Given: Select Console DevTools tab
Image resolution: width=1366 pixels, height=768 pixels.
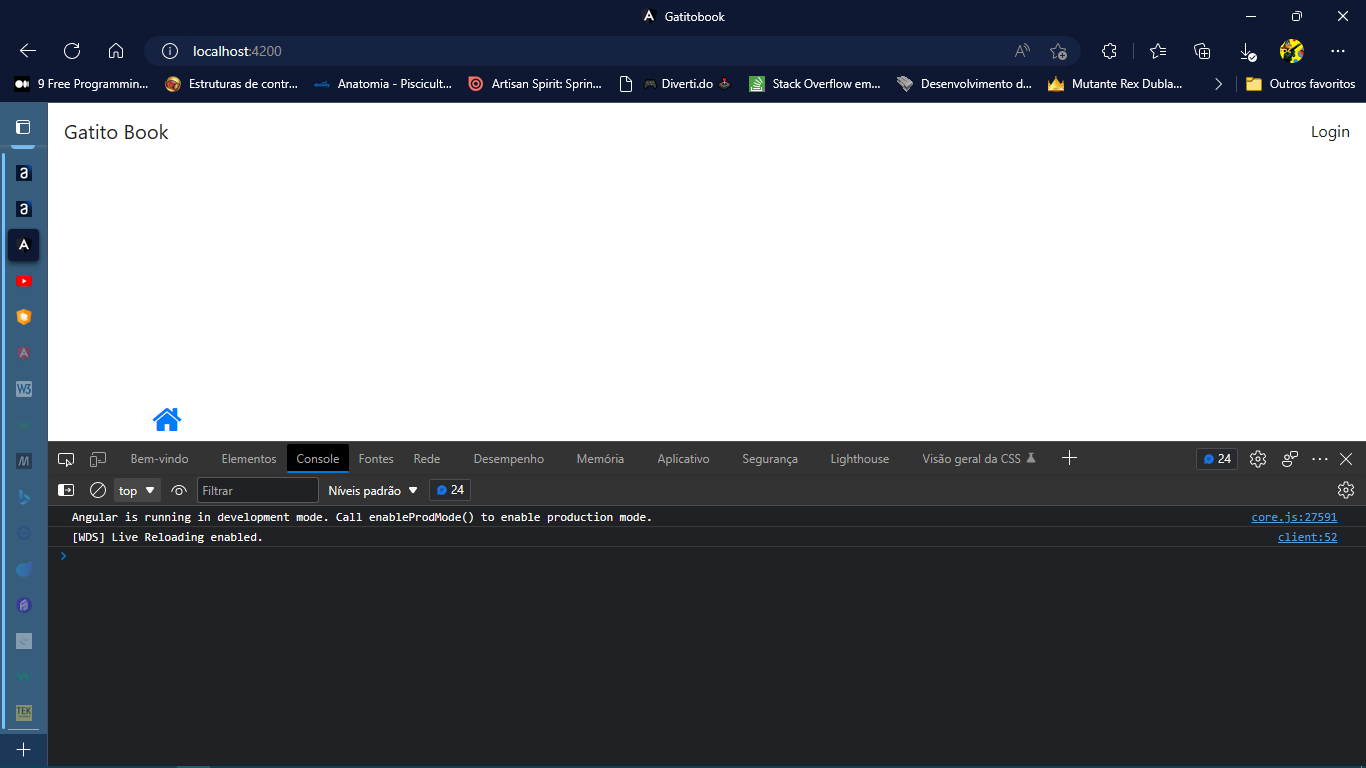Looking at the screenshot, I should coord(318,459).
